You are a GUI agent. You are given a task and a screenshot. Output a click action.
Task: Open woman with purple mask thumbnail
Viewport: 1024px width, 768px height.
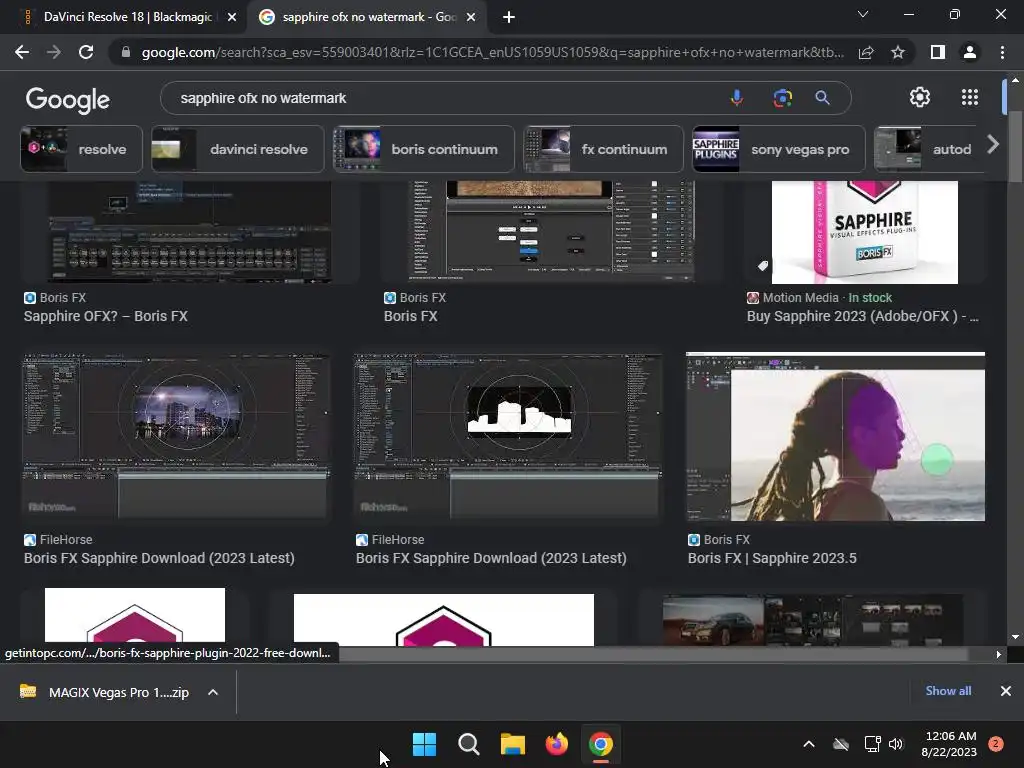[835, 437]
